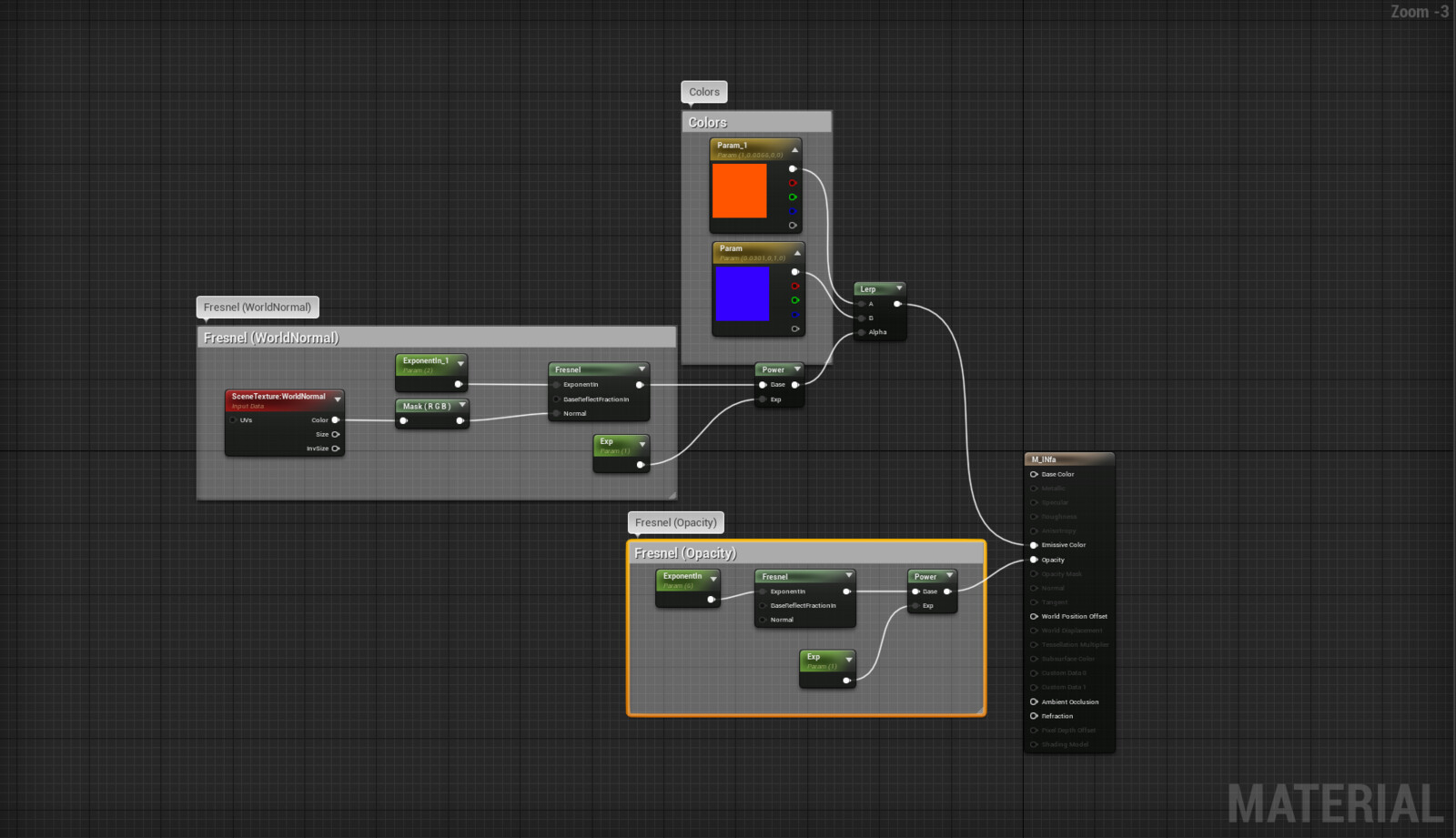Viewport: 1456px width, 838px height.
Task: Select Fresnel (WorldNormal) comment box title bar
Action: point(437,338)
